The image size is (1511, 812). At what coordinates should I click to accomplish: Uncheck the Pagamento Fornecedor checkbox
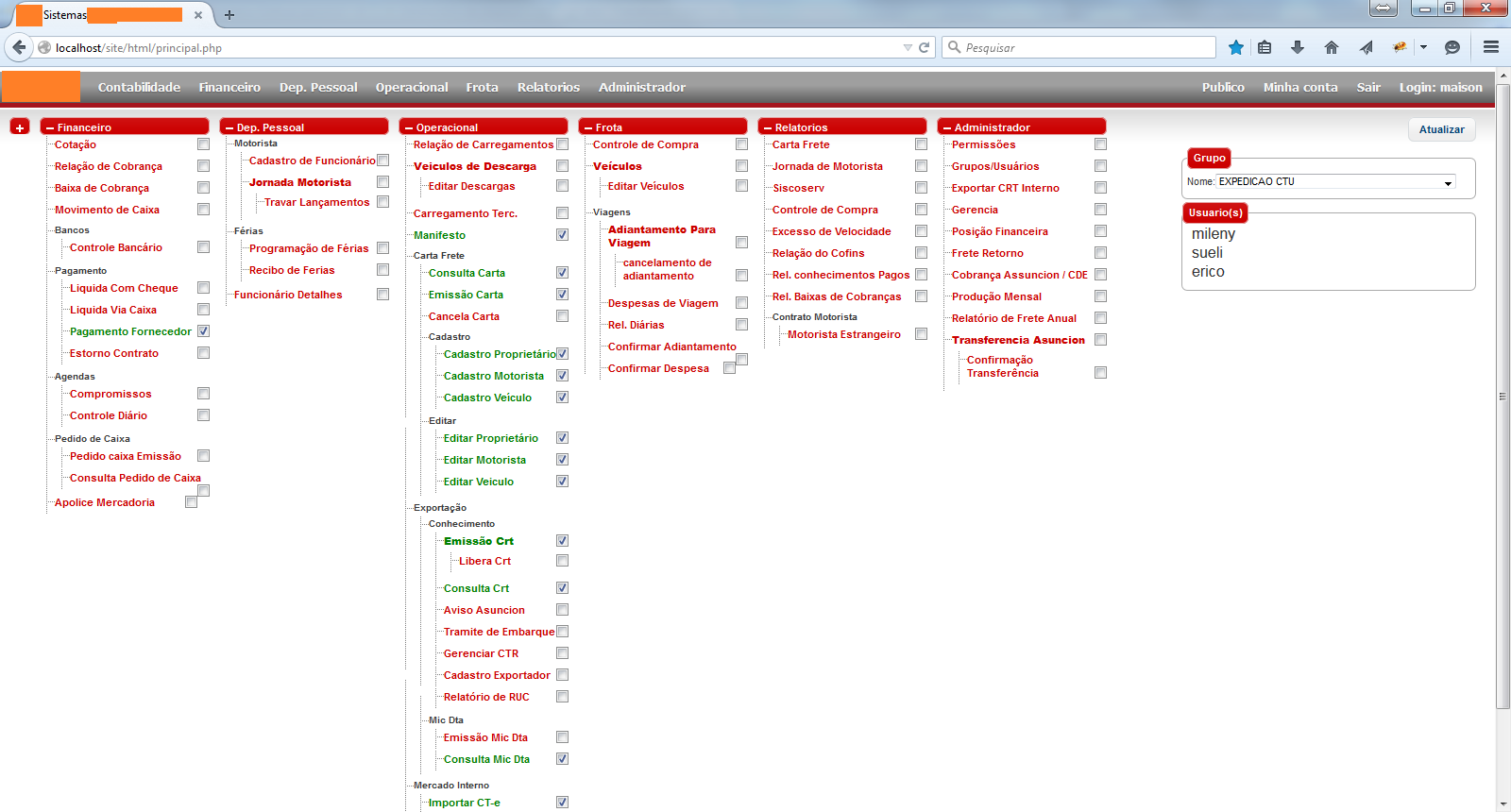tap(203, 330)
